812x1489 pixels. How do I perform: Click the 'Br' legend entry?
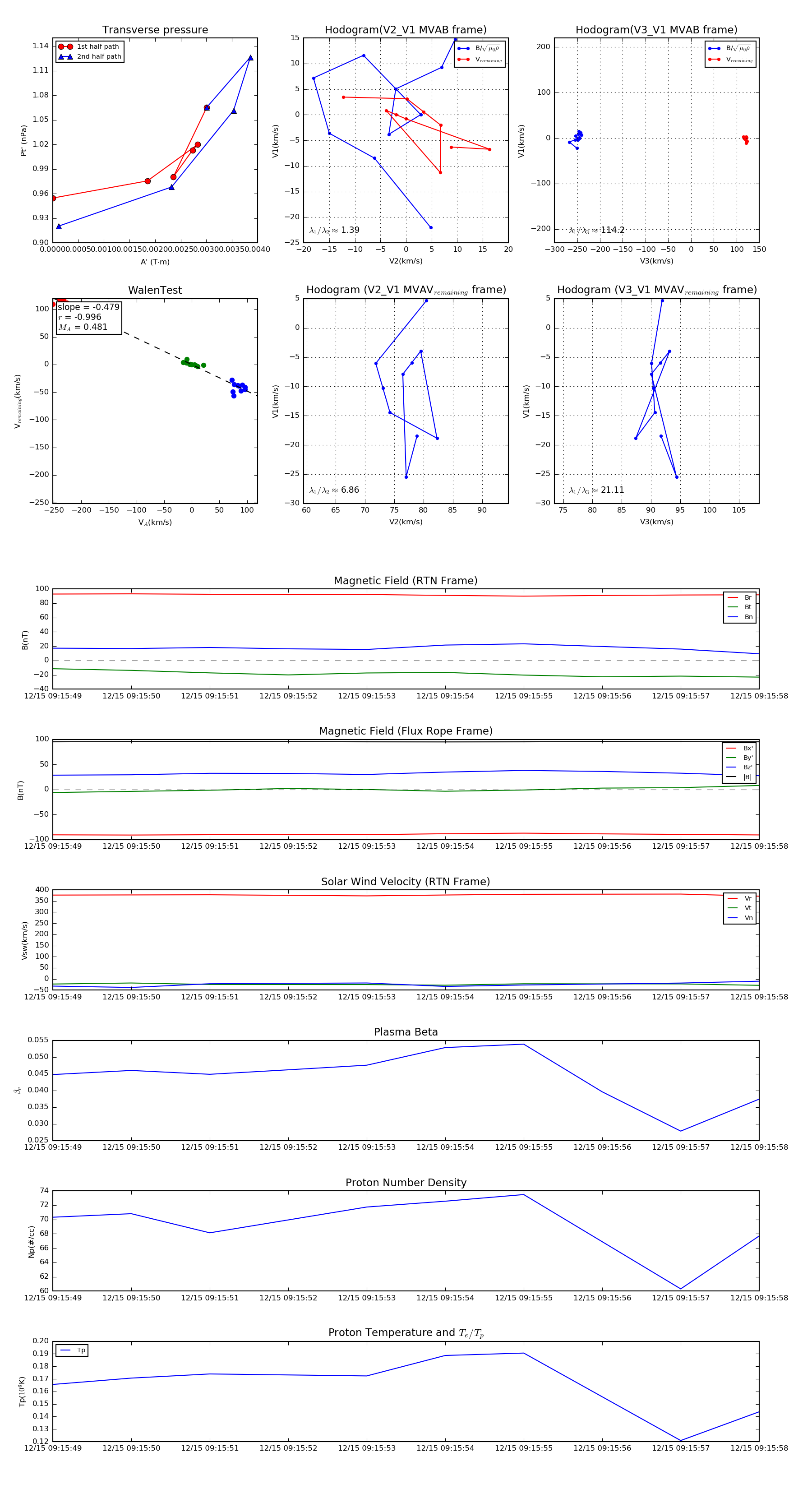coord(740,598)
